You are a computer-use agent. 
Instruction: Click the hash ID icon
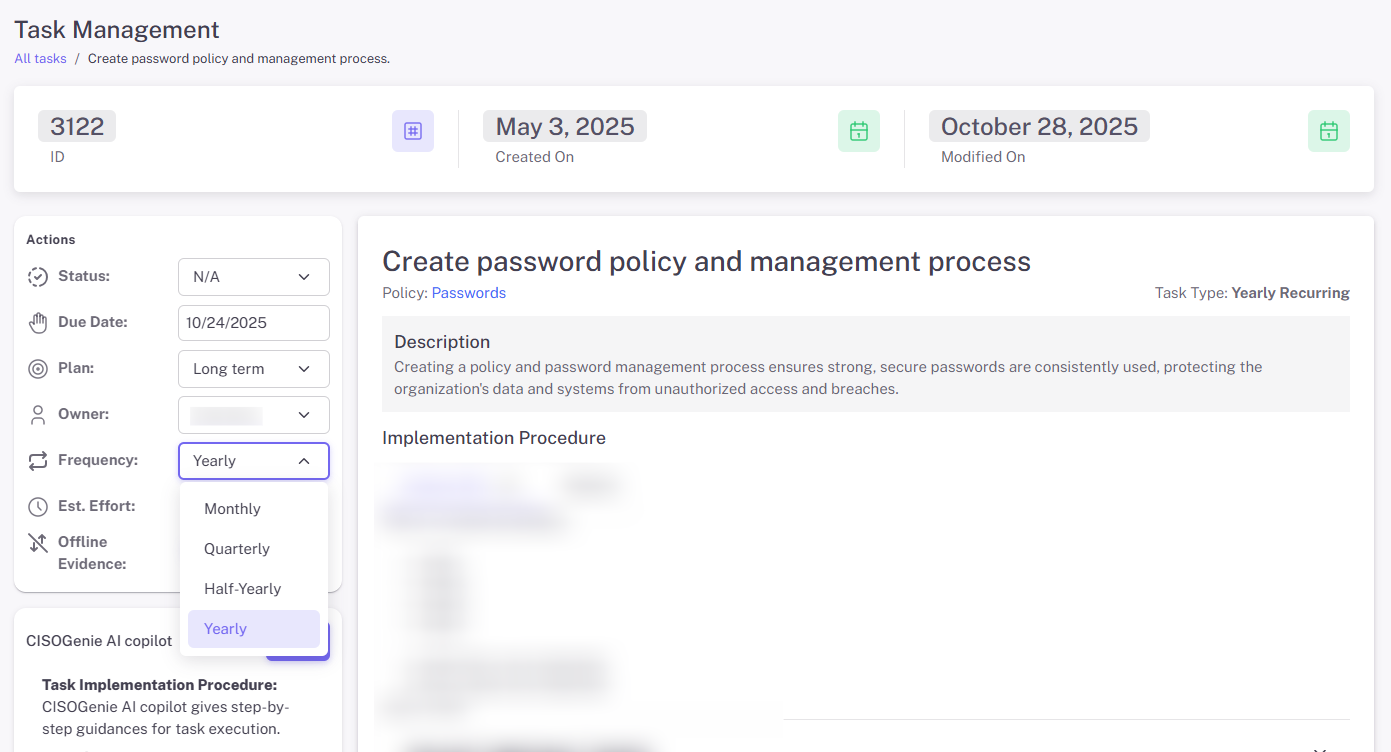[412, 131]
